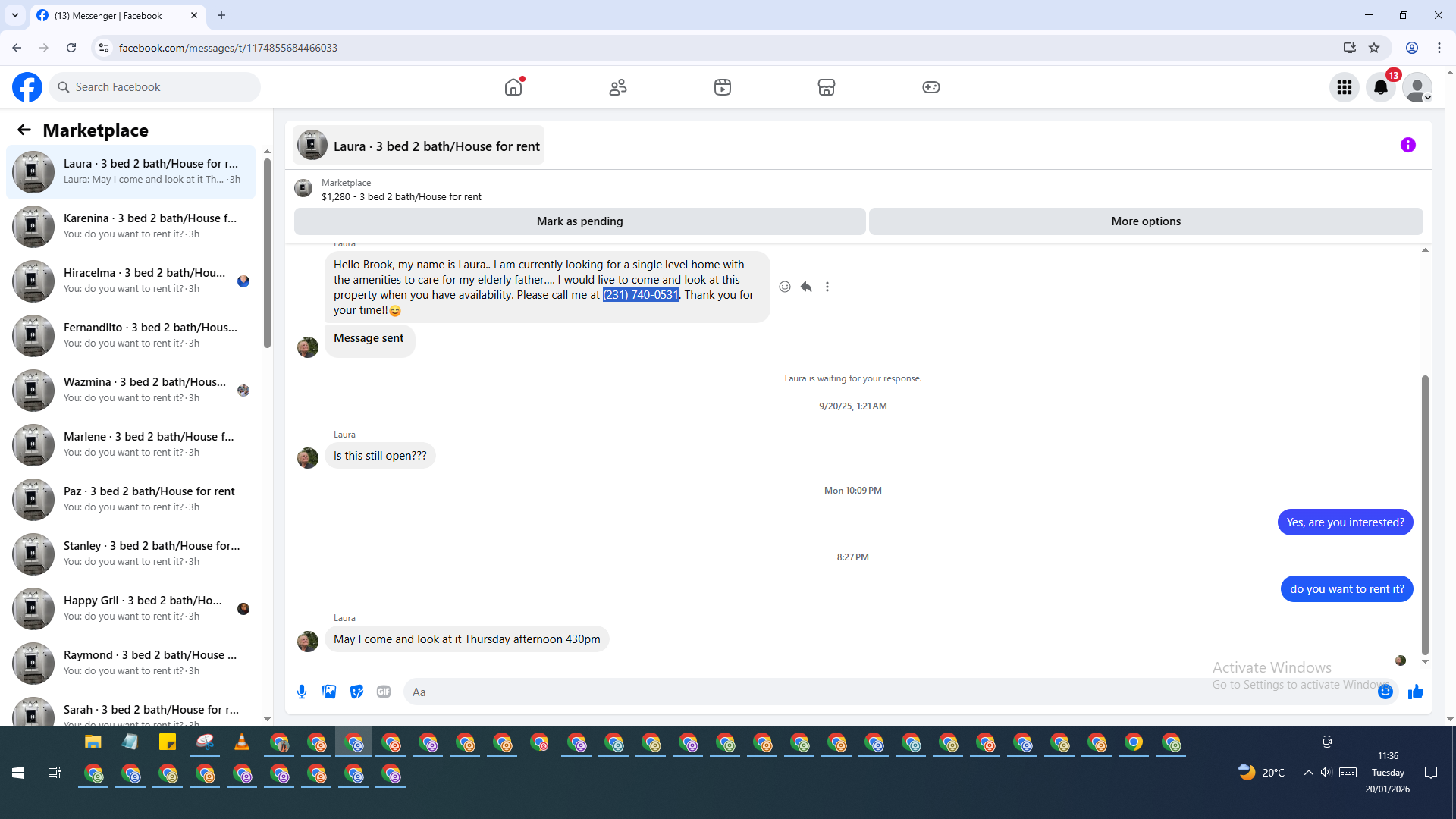
Task: Choose a sticker with the sticker icon
Action: click(x=356, y=692)
